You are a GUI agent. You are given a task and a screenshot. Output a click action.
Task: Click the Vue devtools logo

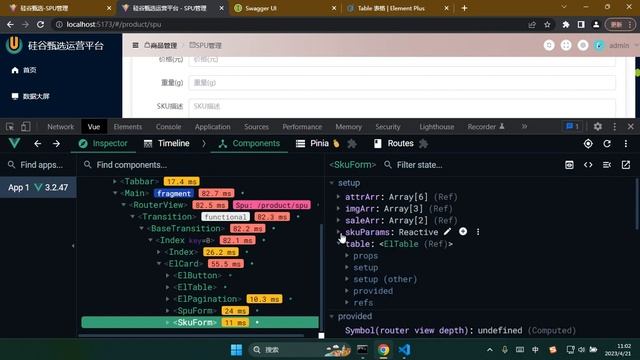pos(14,143)
